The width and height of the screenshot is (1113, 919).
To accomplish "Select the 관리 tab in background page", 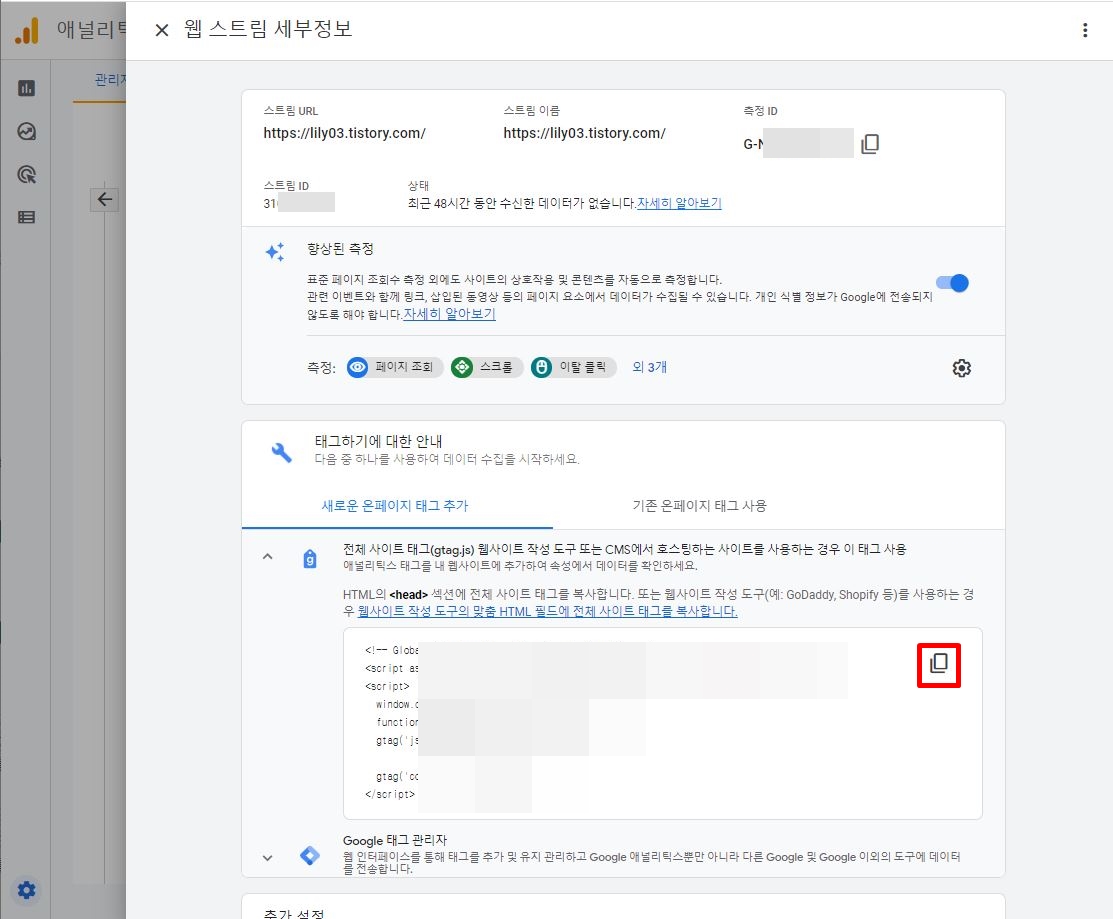I will (110, 79).
